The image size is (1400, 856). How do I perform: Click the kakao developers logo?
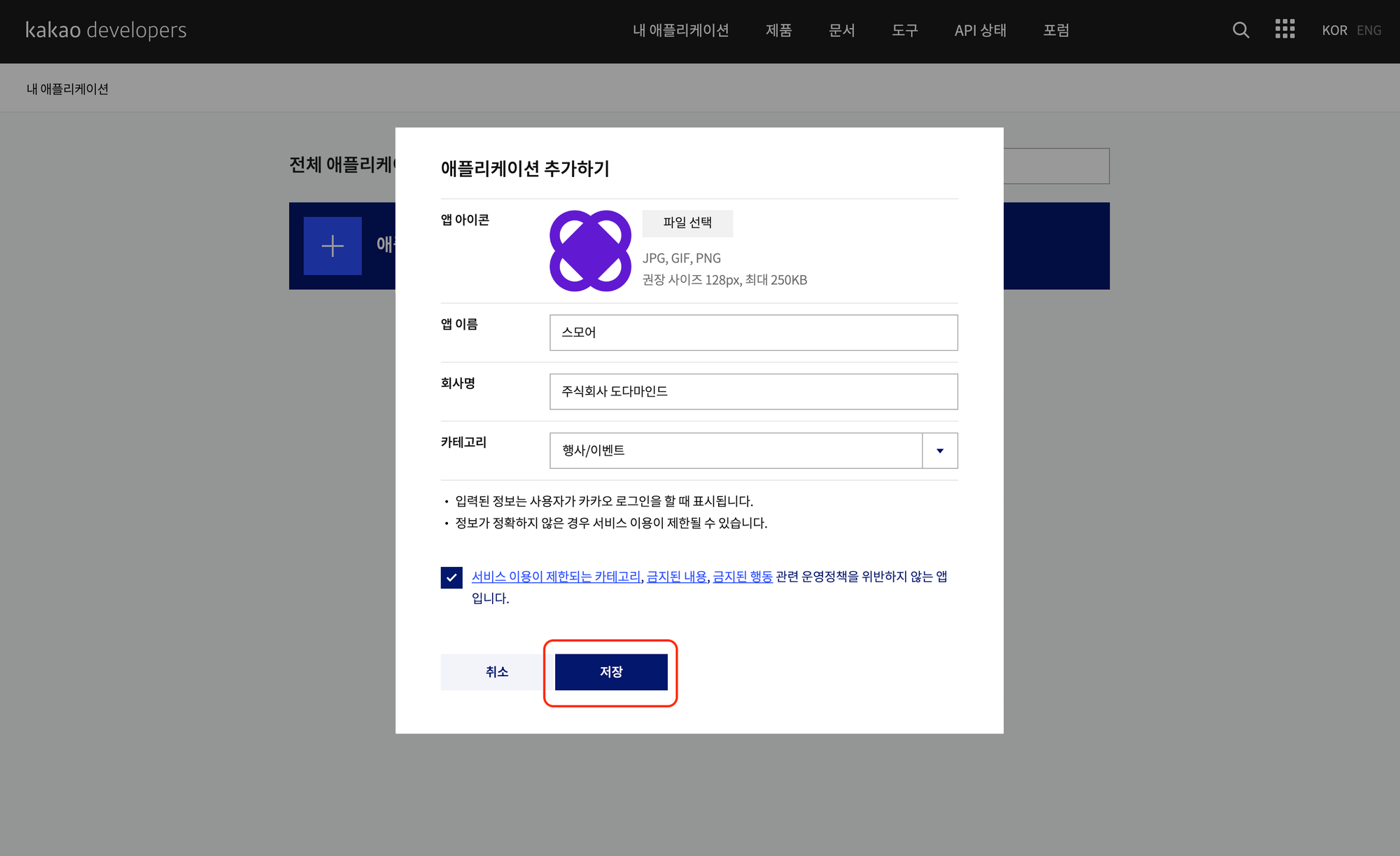(x=106, y=30)
